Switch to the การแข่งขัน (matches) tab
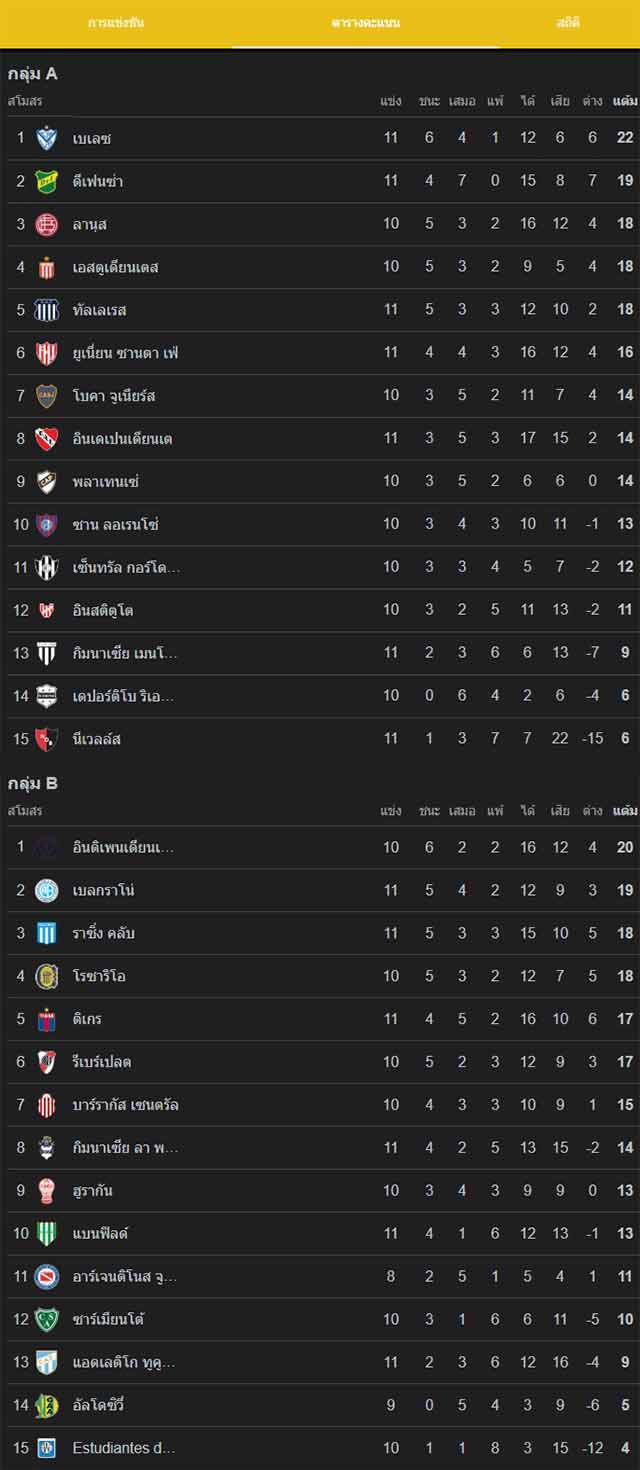The width and height of the screenshot is (640, 1470). pyautogui.click(x=116, y=22)
